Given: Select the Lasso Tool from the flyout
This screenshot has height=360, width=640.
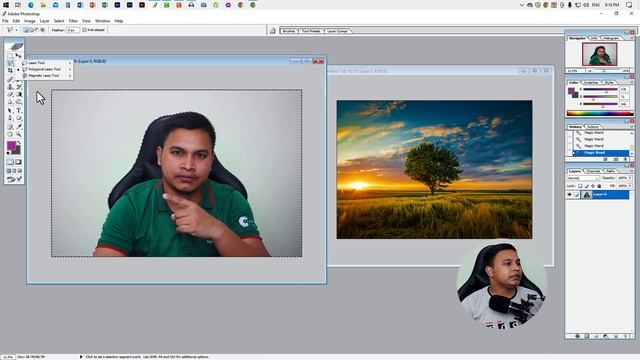Looking at the screenshot, I should pyautogui.click(x=47, y=63).
